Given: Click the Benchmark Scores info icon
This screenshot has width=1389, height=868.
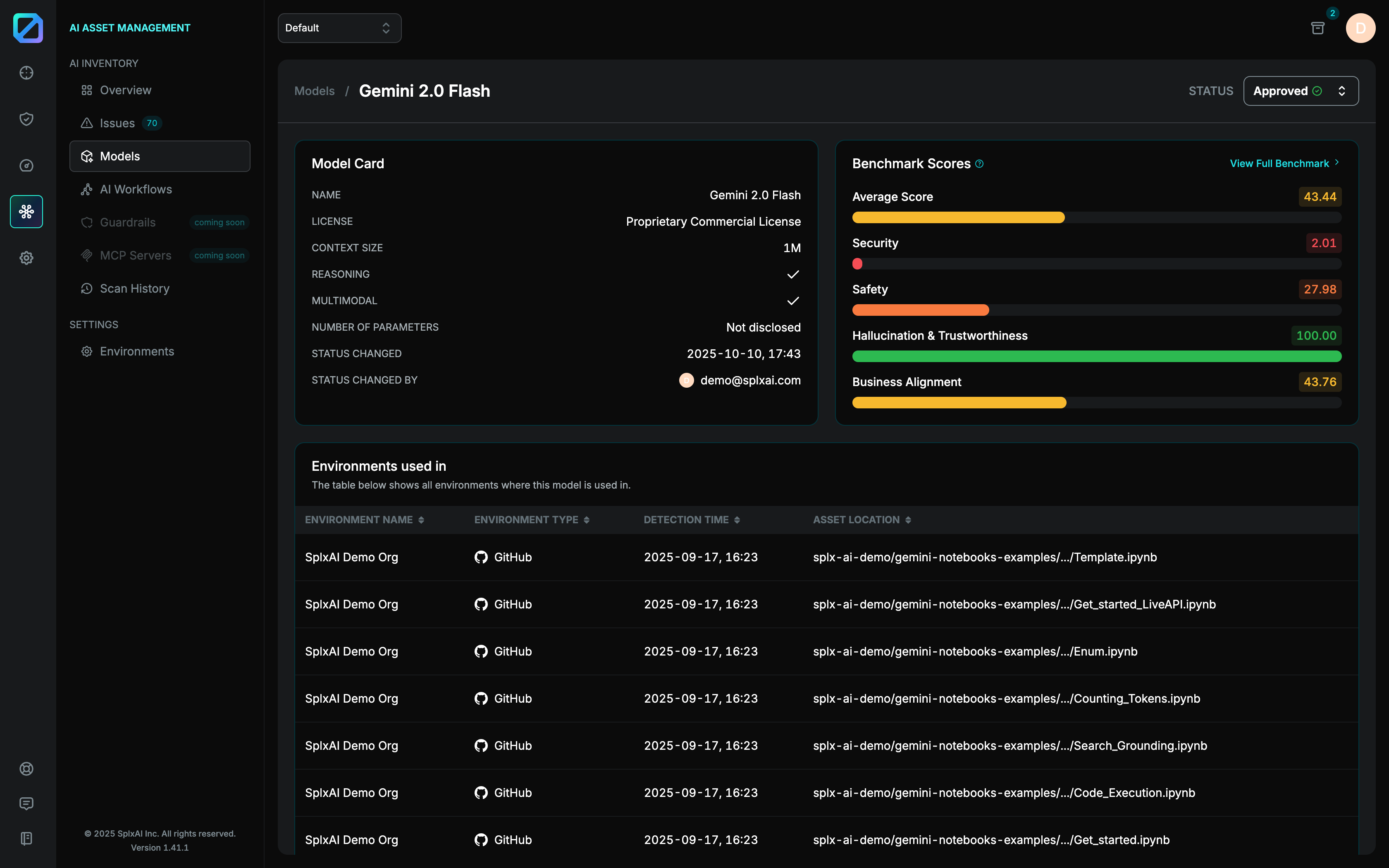Looking at the screenshot, I should 980,164.
